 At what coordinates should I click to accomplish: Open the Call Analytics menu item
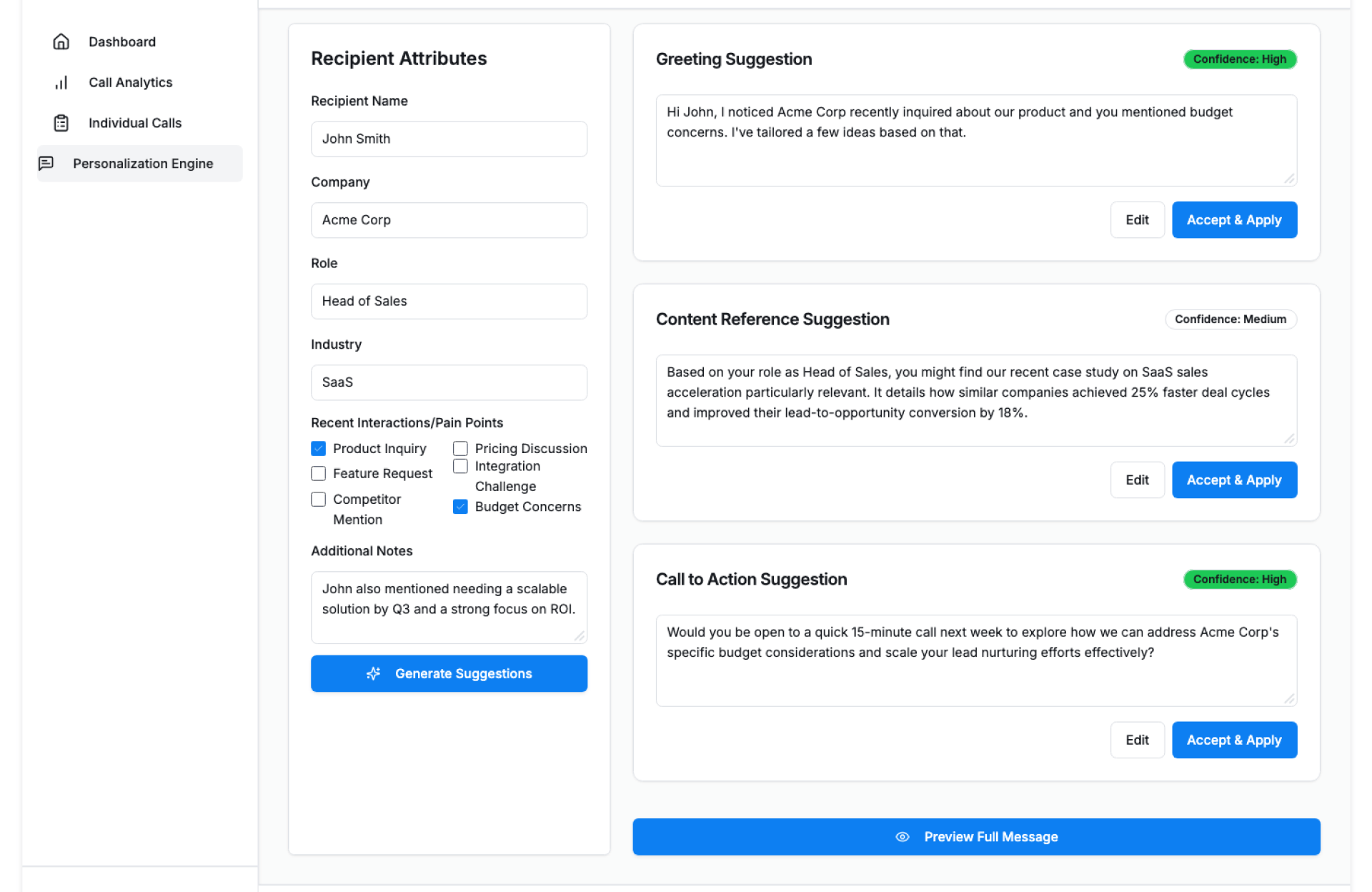[130, 82]
